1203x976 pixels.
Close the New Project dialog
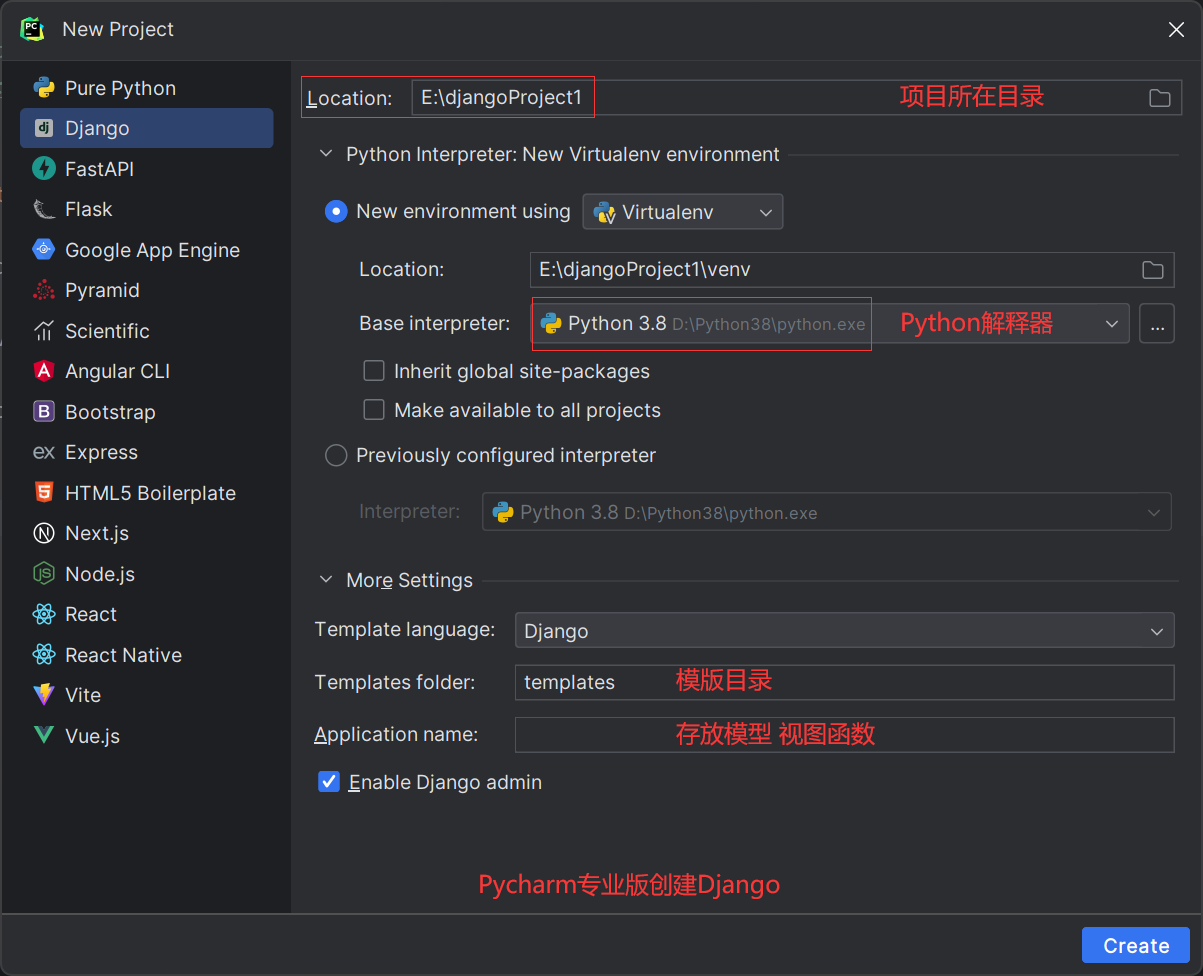pyautogui.click(x=1176, y=30)
